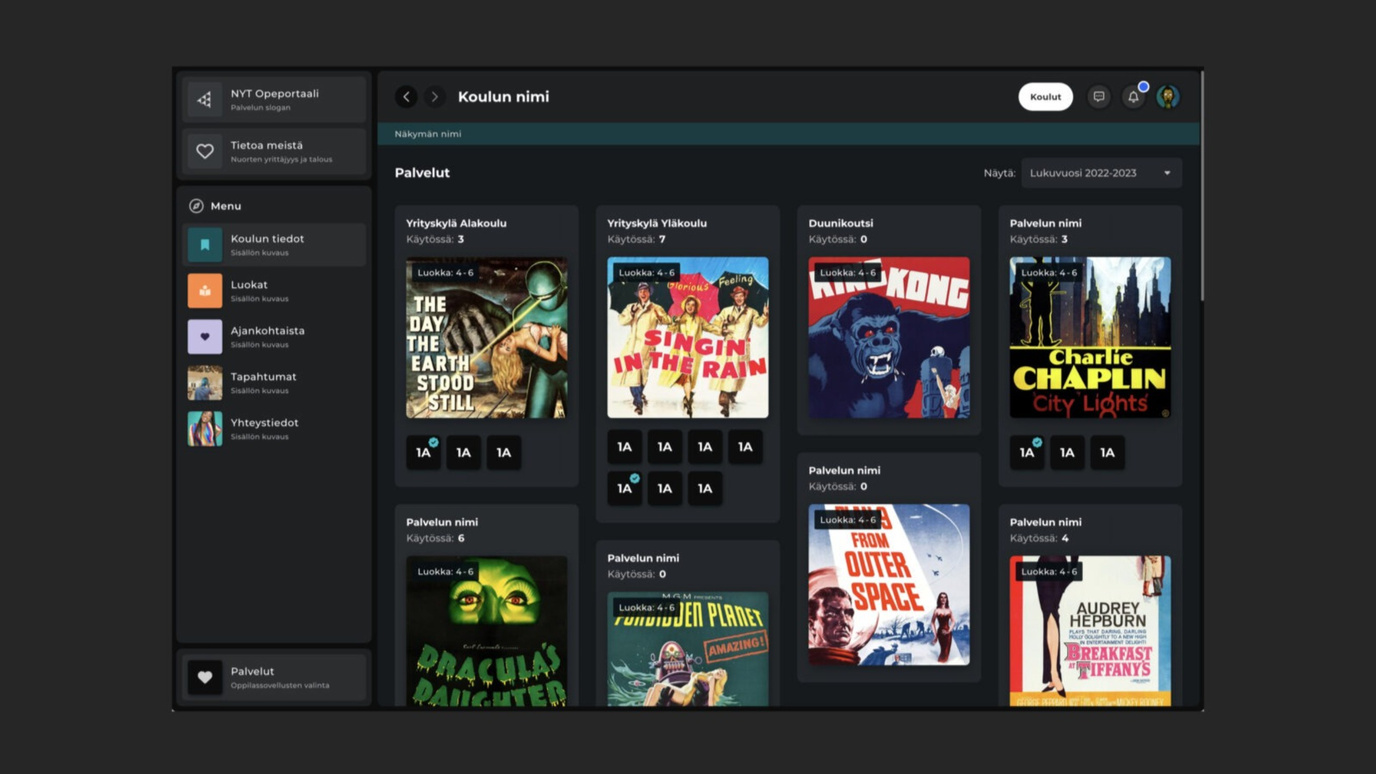This screenshot has width=1376, height=774.
Task: Click the Yrityskylä Yläkoulu card title
Action: click(x=657, y=223)
